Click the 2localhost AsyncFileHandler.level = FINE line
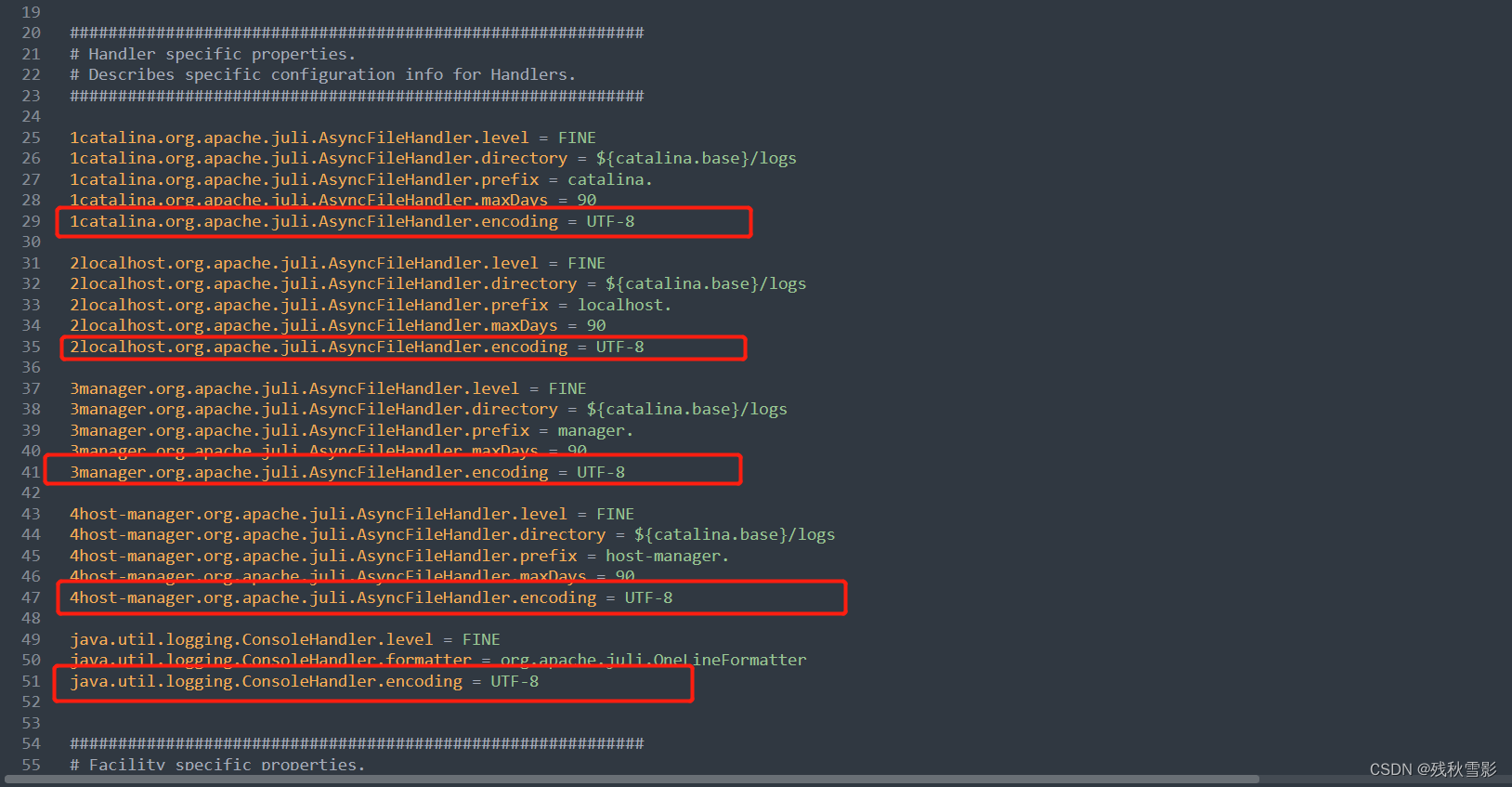The image size is (1512, 787). 337,263
